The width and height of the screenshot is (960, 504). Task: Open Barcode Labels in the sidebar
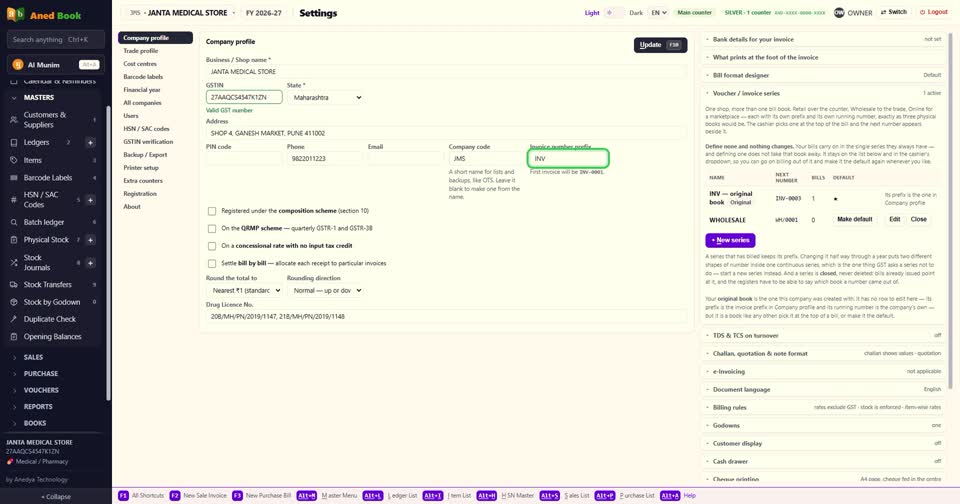(54, 178)
